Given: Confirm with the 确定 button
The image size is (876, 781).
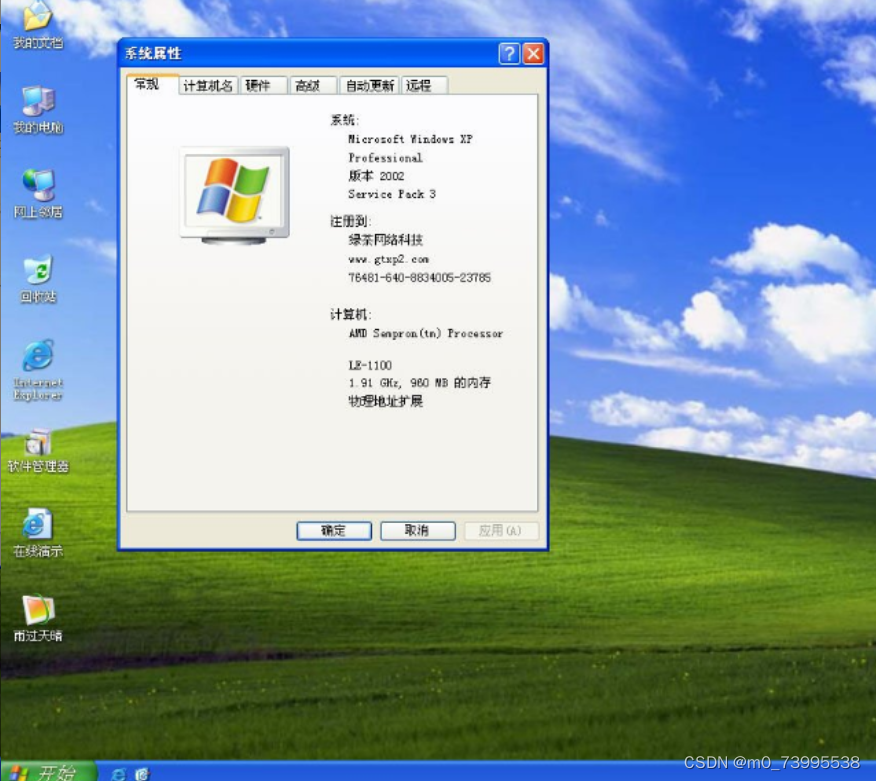Looking at the screenshot, I should 334,531.
